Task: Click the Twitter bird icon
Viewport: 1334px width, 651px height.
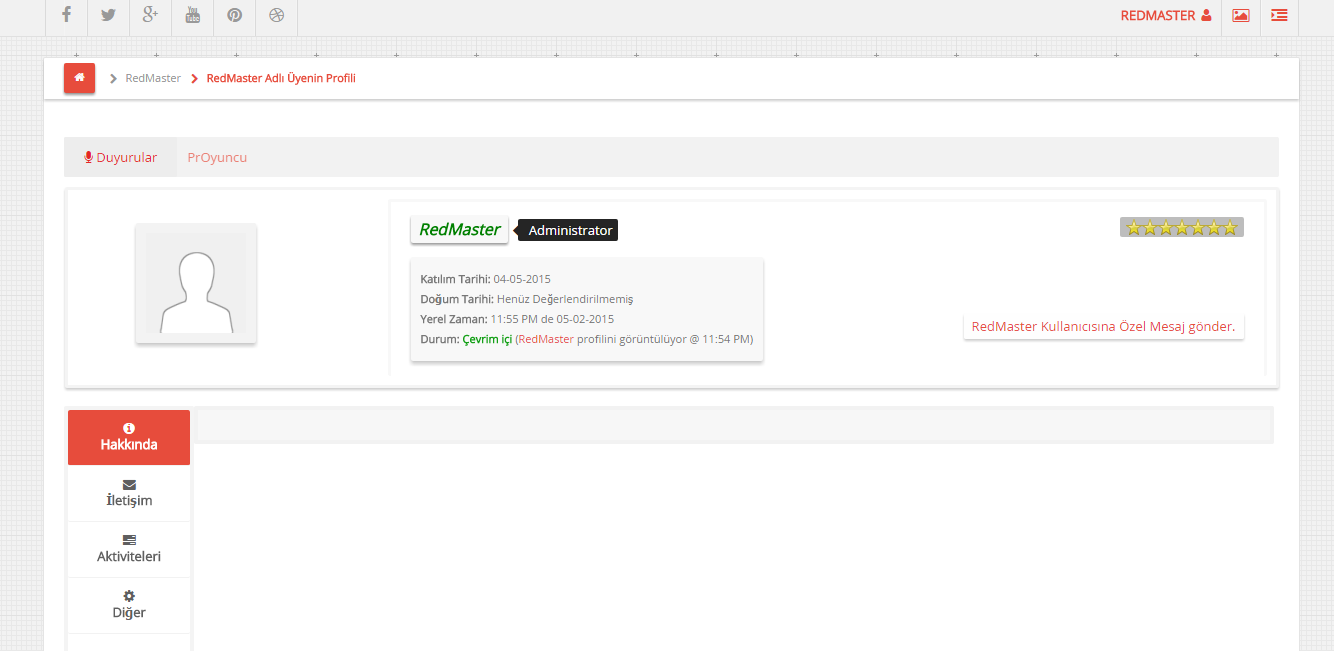Action: point(108,15)
